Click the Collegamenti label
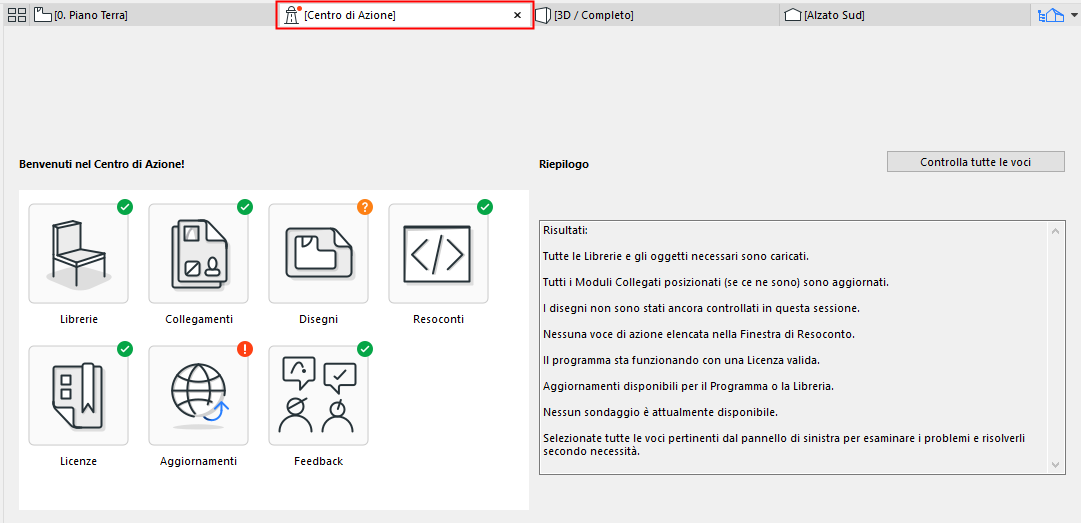 click(199, 319)
